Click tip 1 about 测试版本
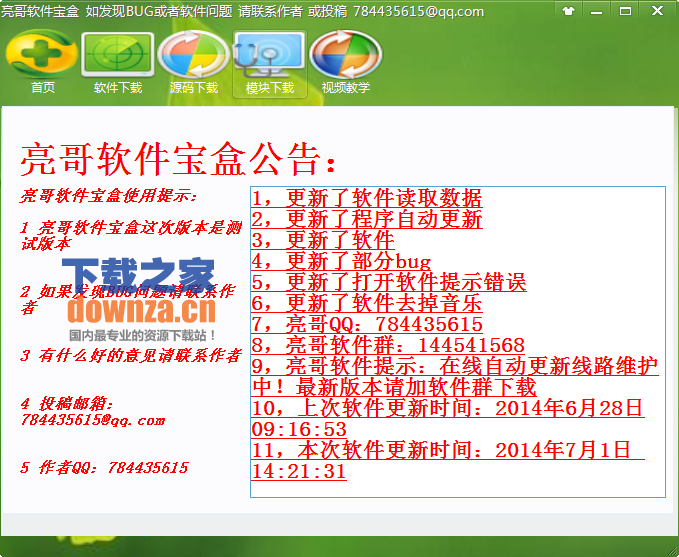 point(130,236)
